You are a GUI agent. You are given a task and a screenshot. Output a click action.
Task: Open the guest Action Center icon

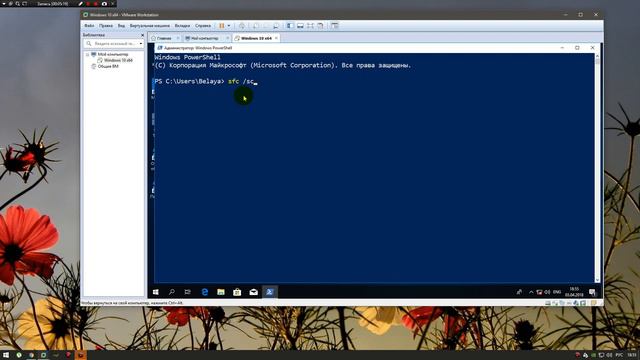click(592, 292)
